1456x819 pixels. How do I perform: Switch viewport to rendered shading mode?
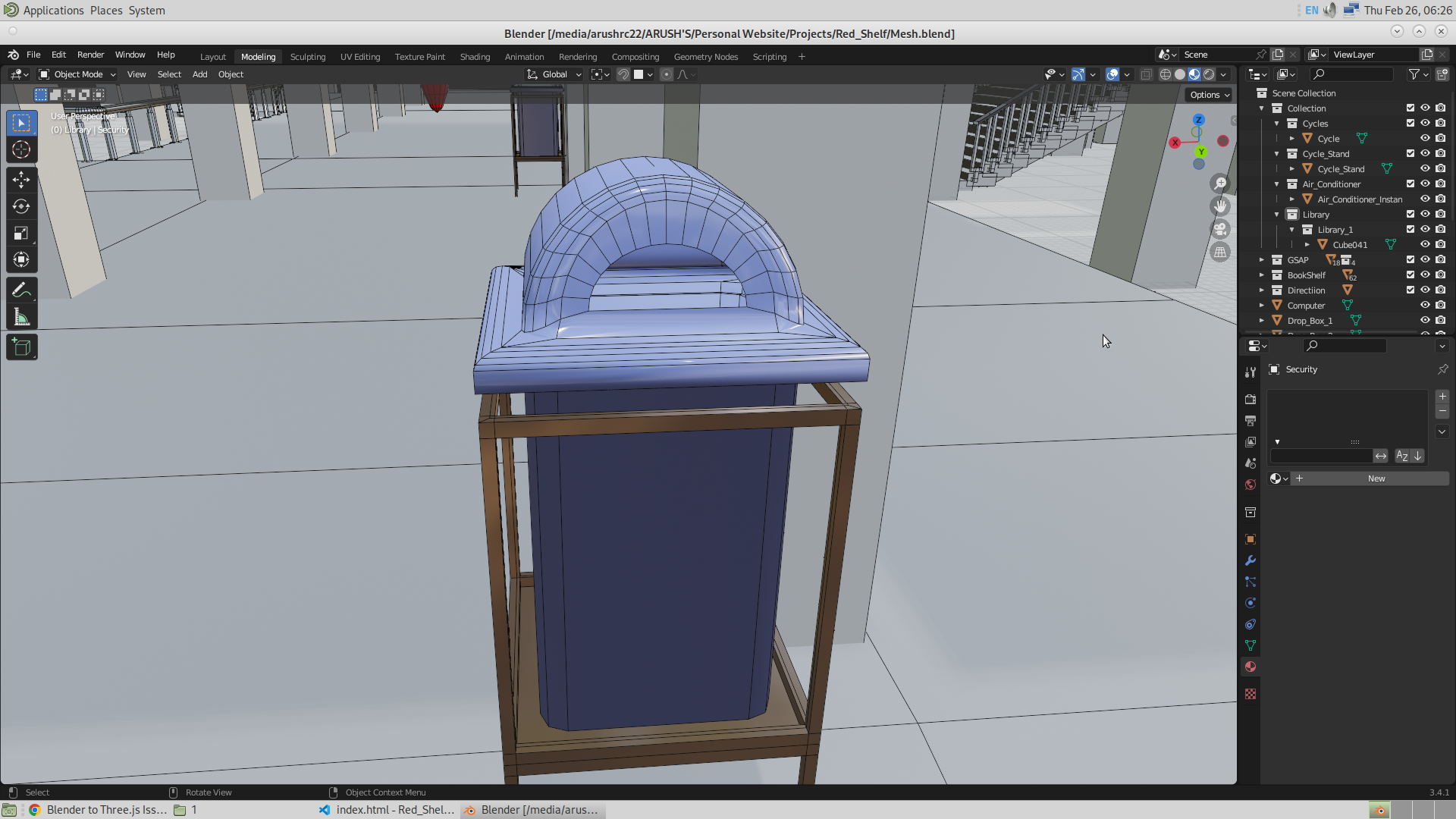(1210, 74)
